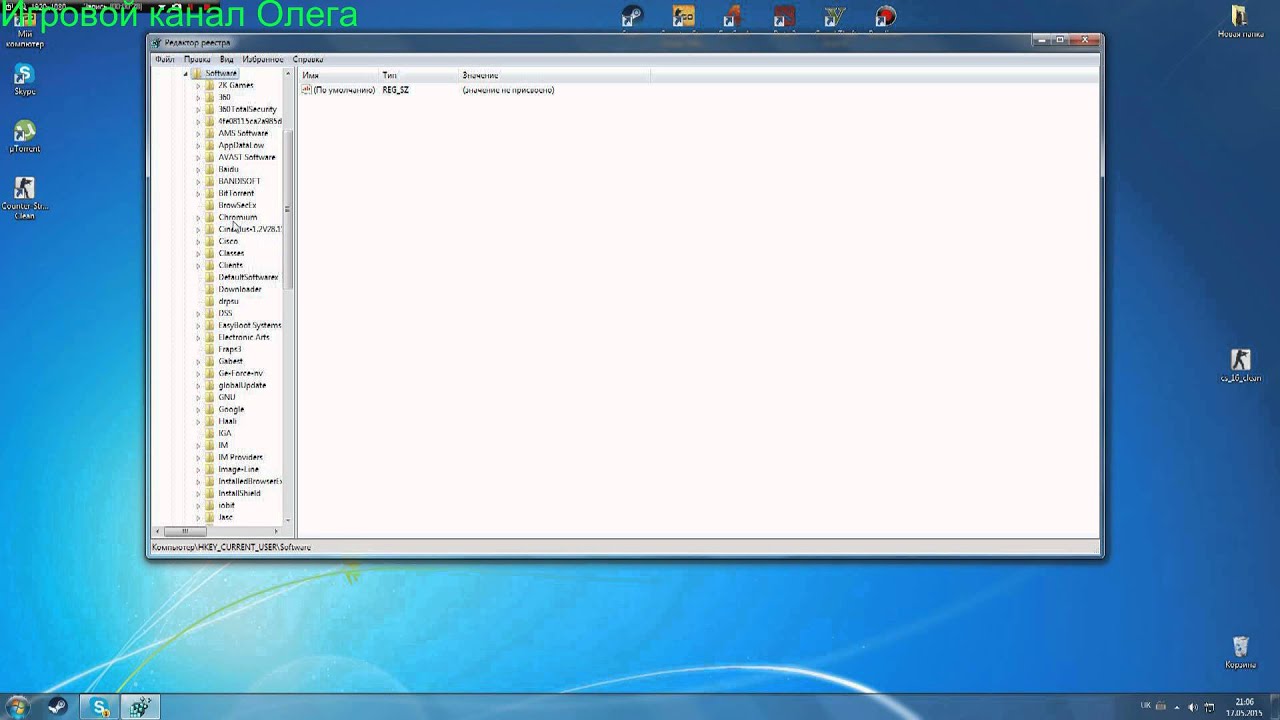Click the Fraps3 key folder icon

pyautogui.click(x=210, y=349)
